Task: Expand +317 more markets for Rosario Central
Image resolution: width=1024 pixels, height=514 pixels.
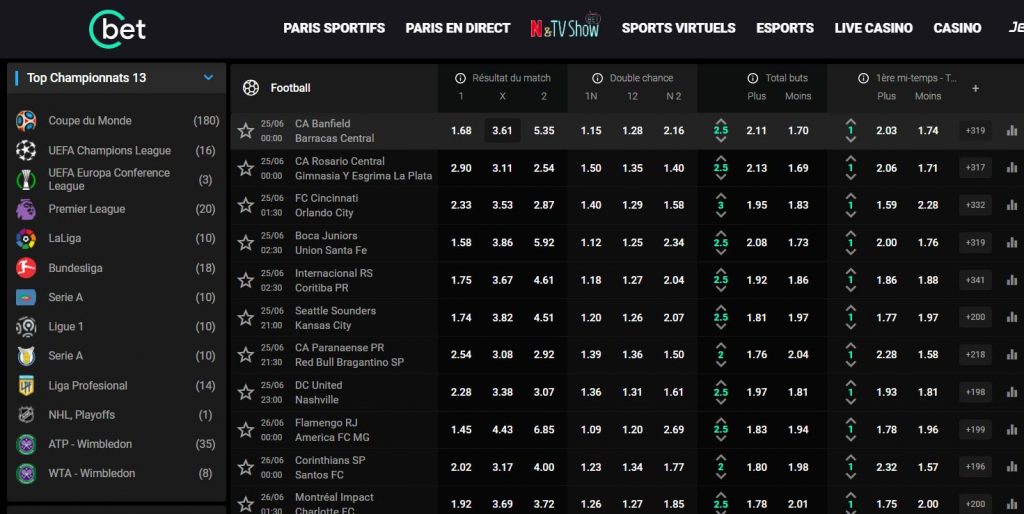Action: click(x=975, y=168)
